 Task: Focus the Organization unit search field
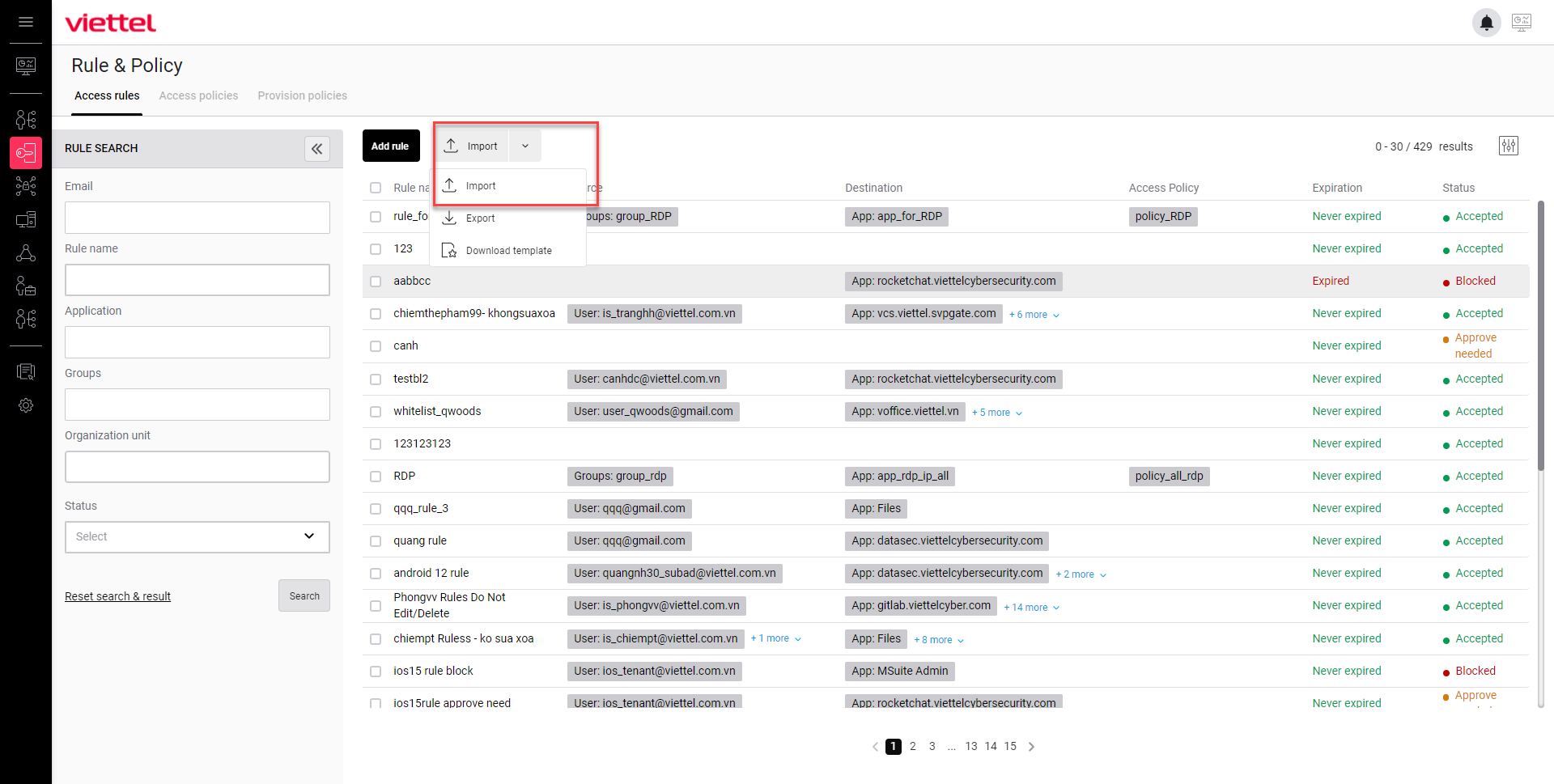(x=197, y=467)
